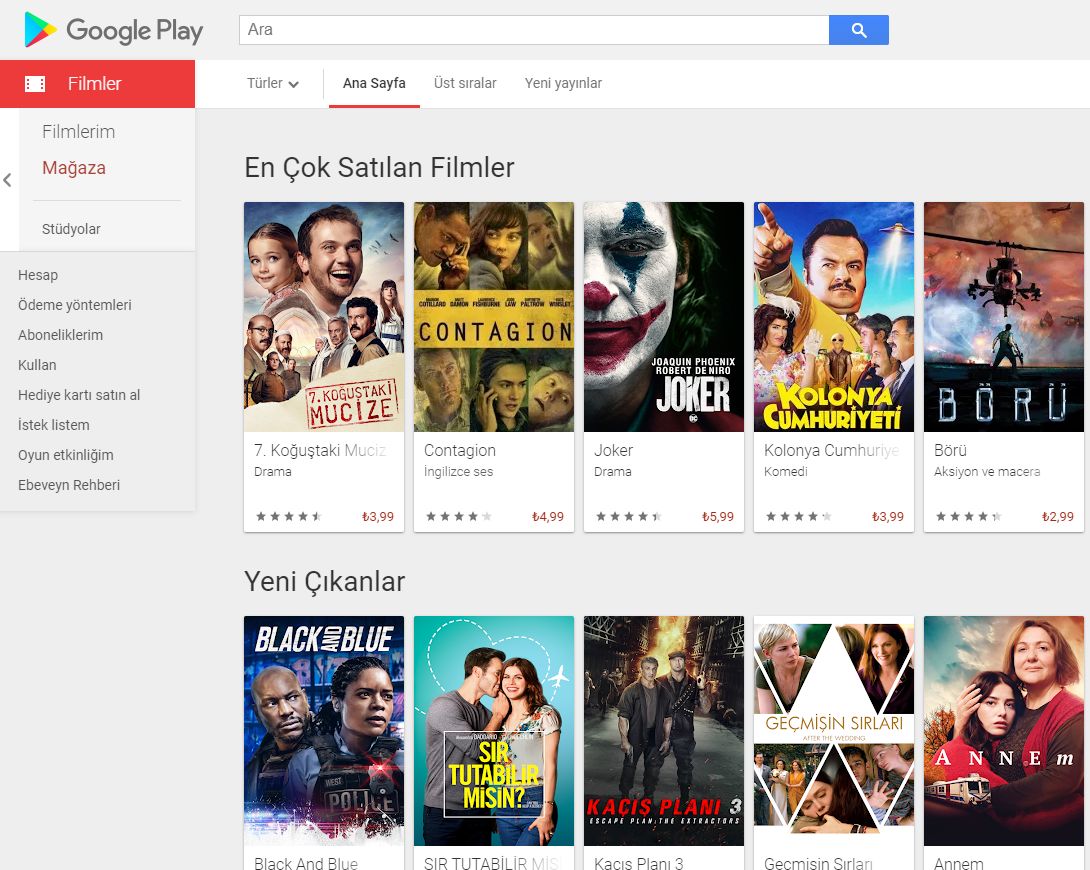Image resolution: width=1090 pixels, height=870 pixels.
Task: Click the Filmler film strip icon
Action: [x=35, y=84]
